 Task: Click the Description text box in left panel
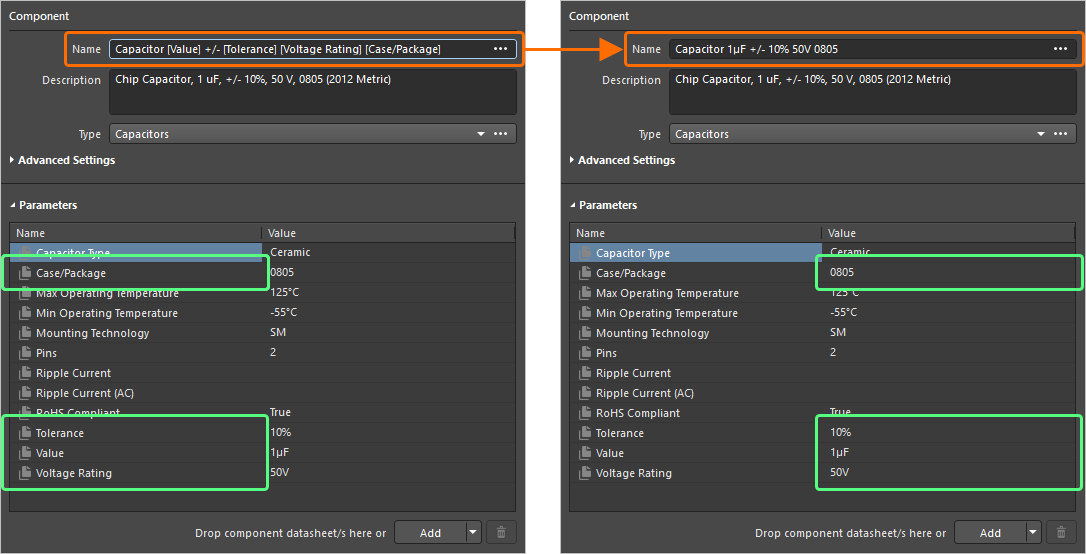coord(312,91)
